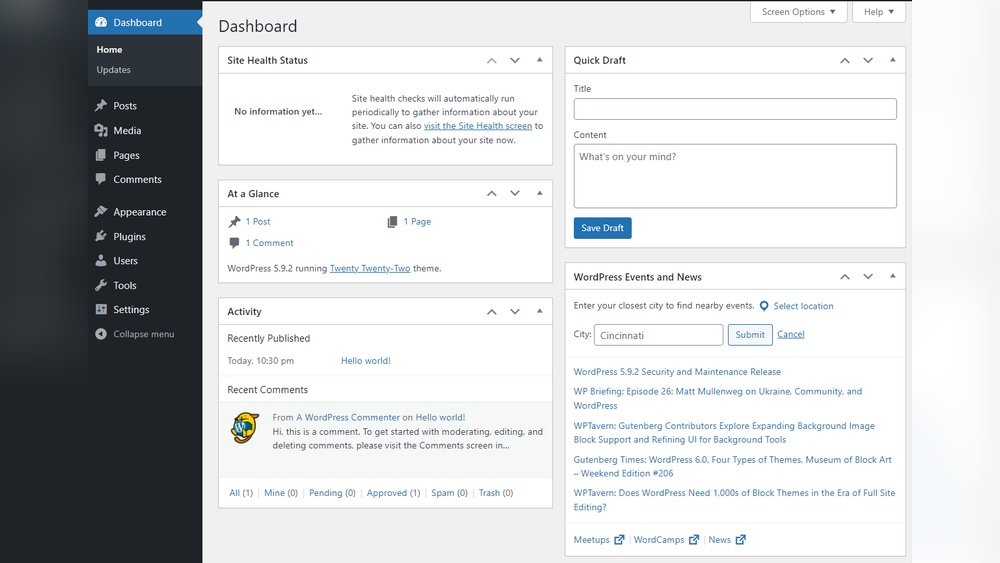This screenshot has width=1000, height=563.
Task: Open the Twenty Twenty-Two theme link
Action: tap(370, 268)
